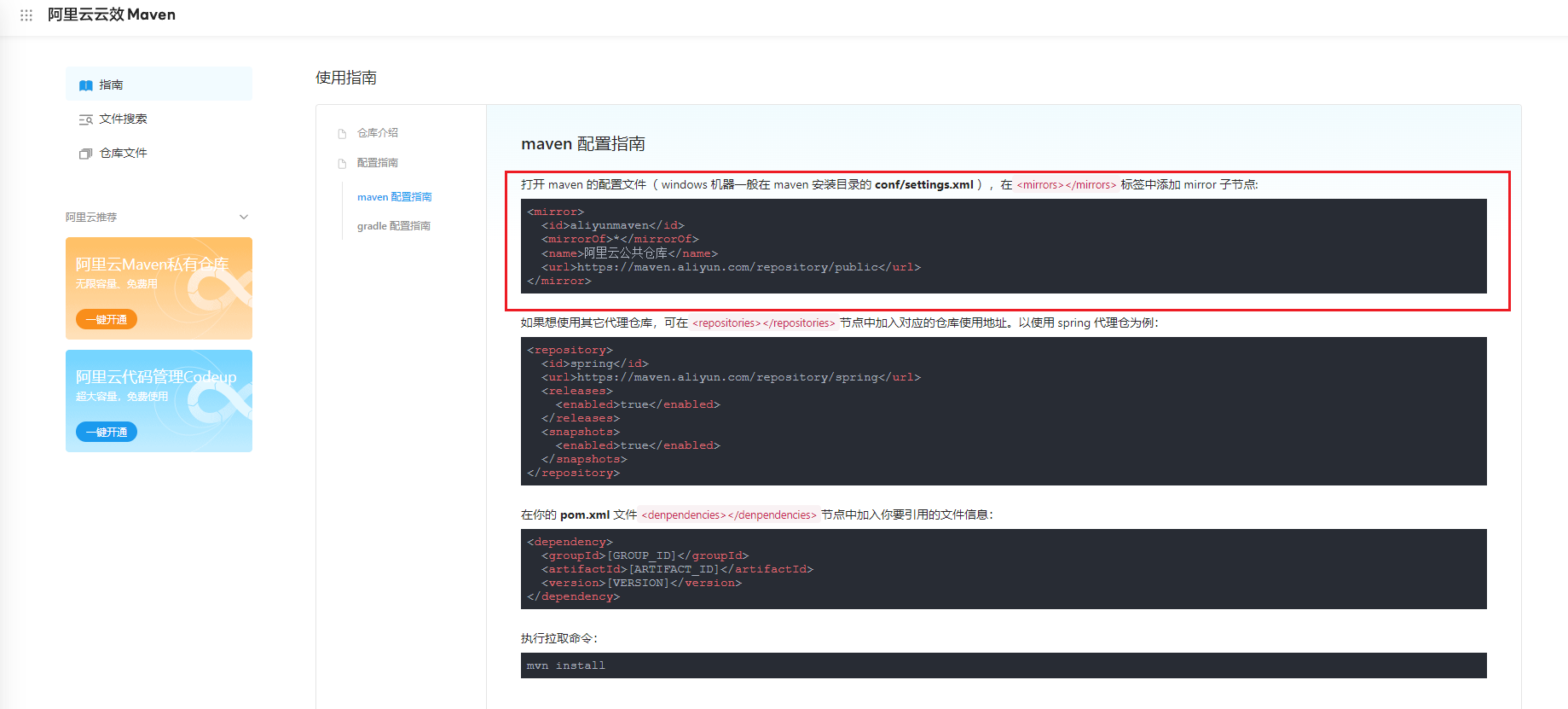The height and width of the screenshot is (709, 1568).
Task: Click the [ARTIFACT_ID] artifactId line
Action: pos(677,569)
